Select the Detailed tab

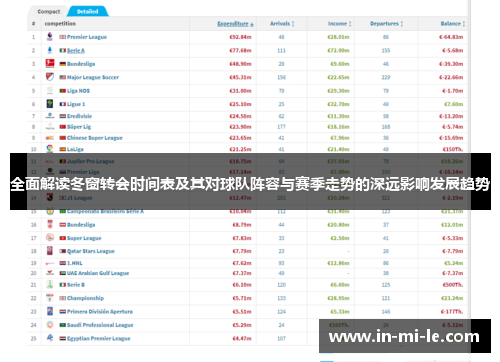click(x=88, y=11)
